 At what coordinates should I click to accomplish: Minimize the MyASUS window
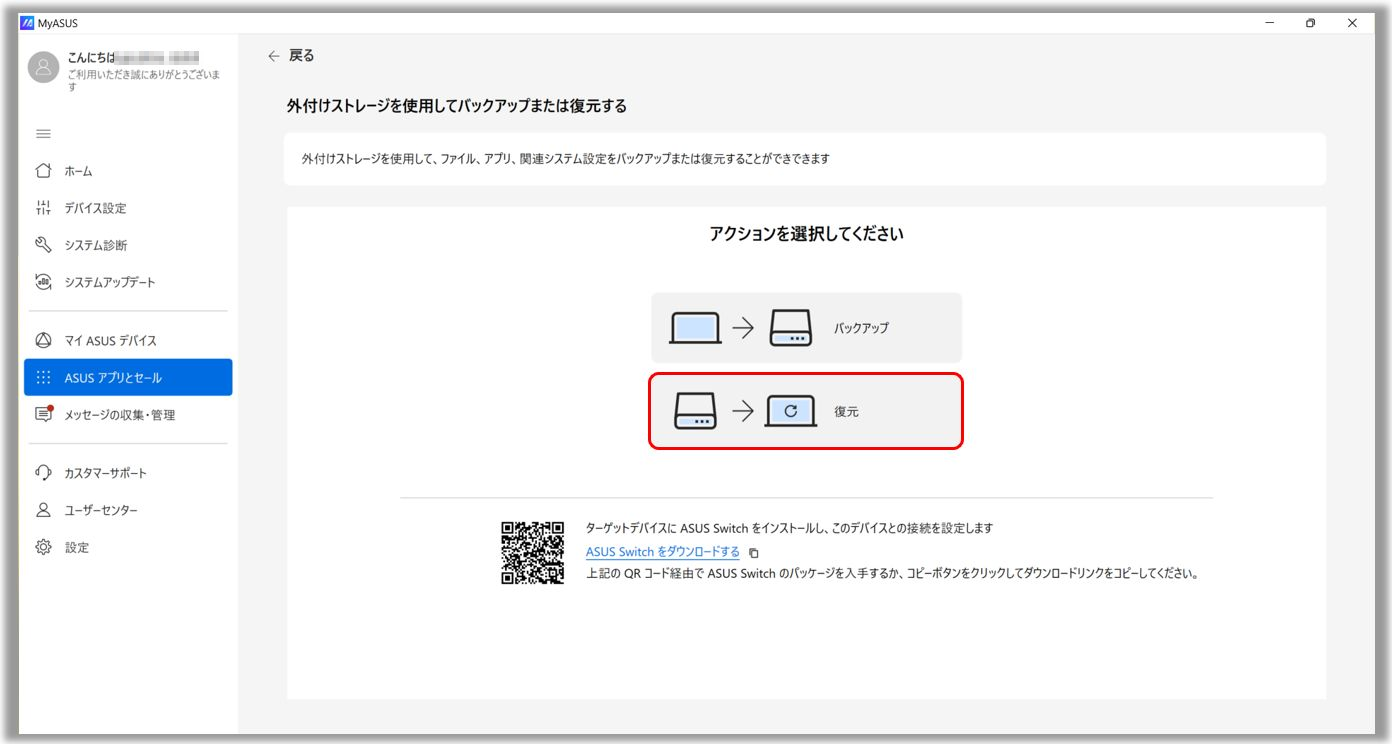[x=1270, y=23]
